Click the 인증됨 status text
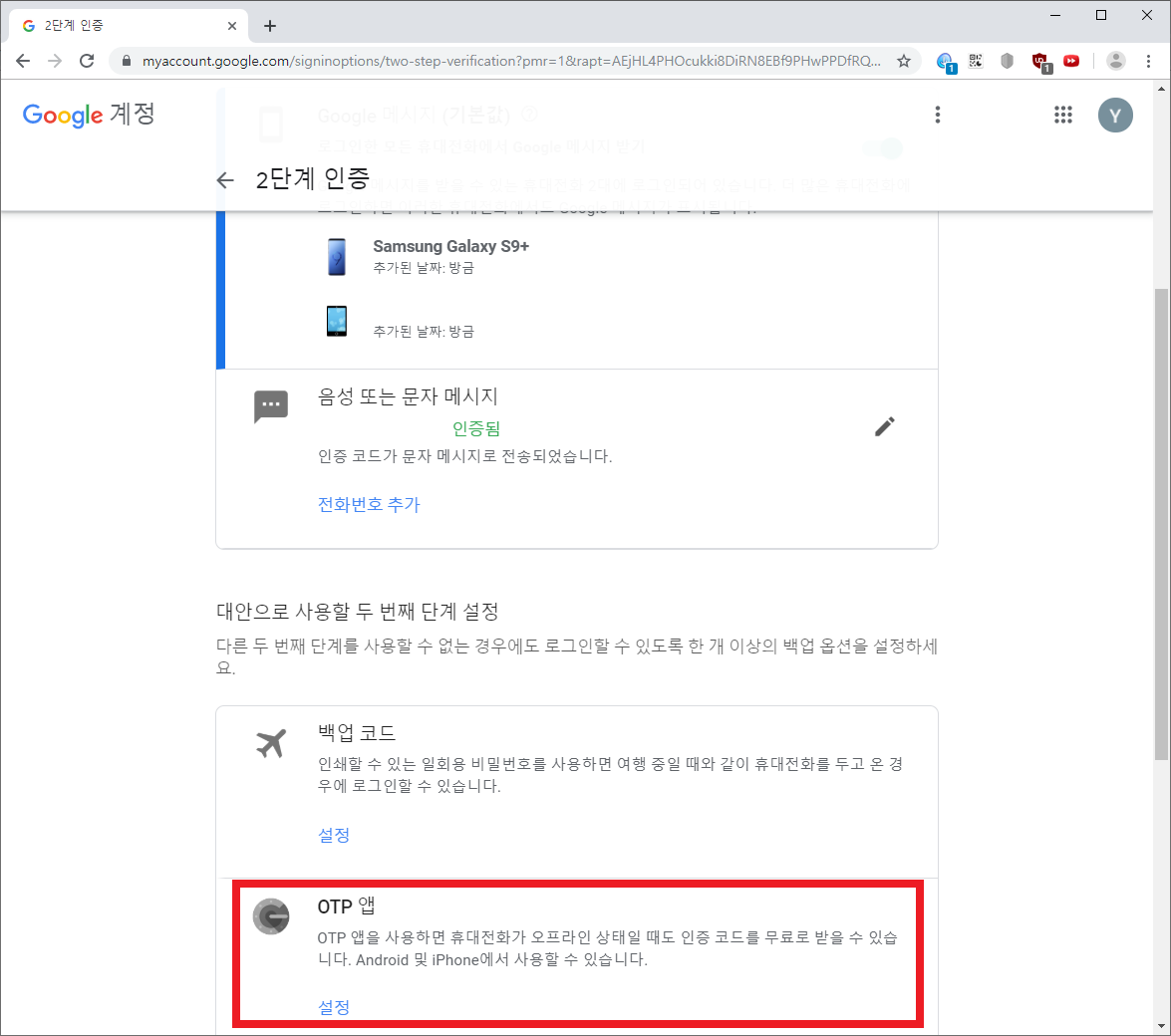Viewport: 1171px width, 1036px height. click(476, 429)
